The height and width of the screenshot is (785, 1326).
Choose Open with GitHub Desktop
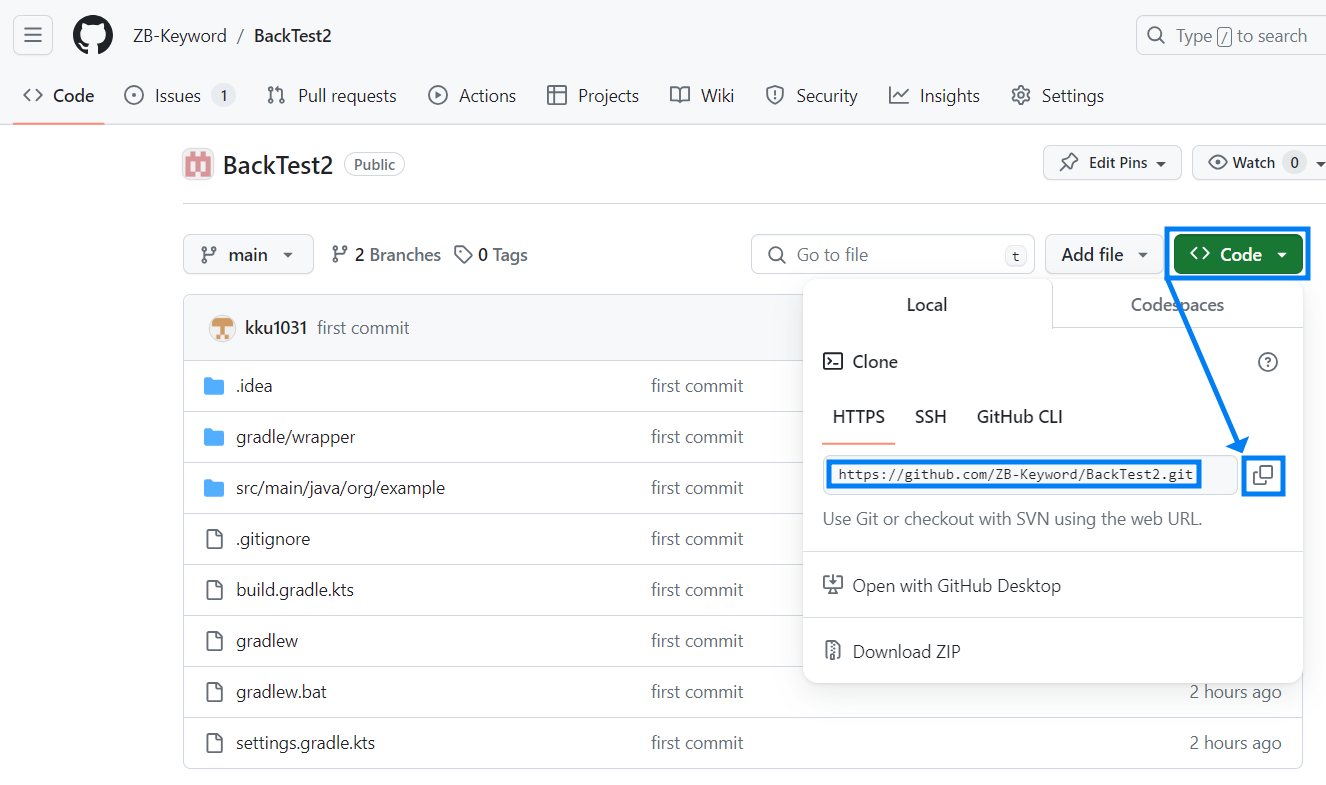coord(942,586)
